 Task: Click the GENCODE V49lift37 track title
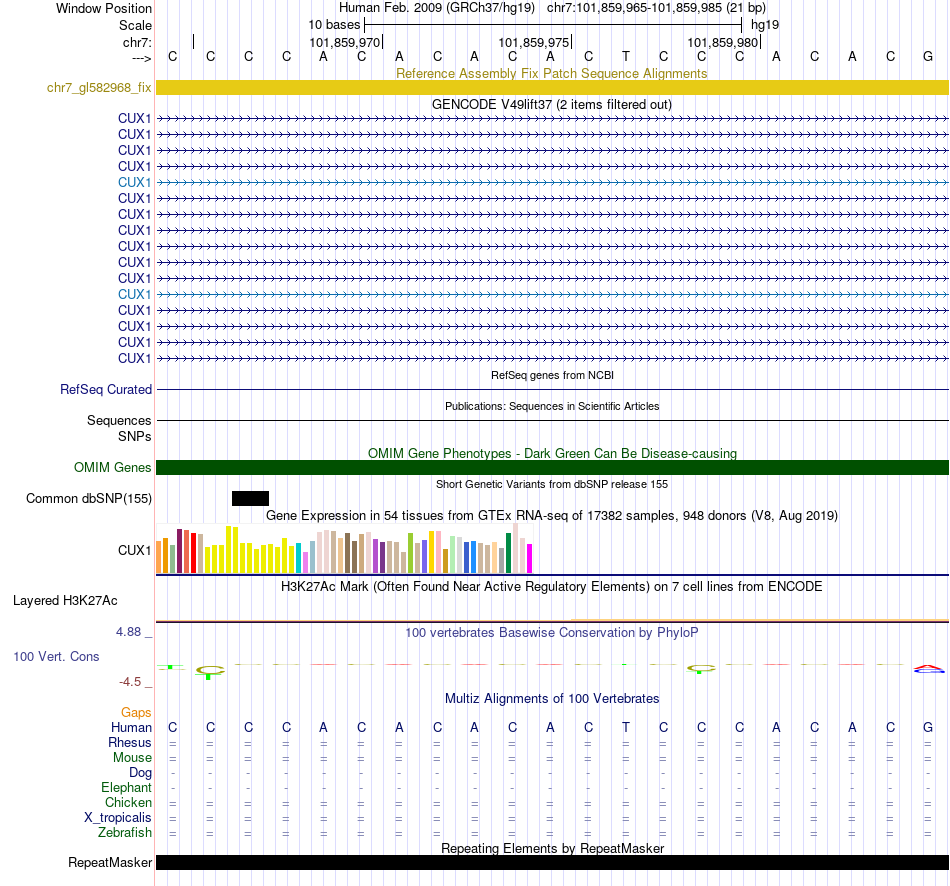coord(552,104)
